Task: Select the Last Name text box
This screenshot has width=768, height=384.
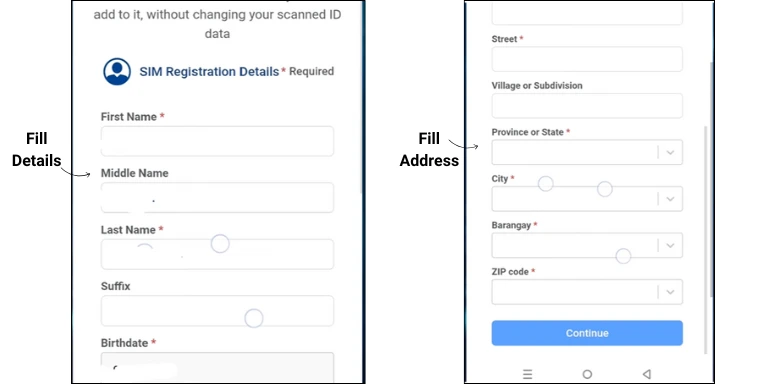Action: 217,254
